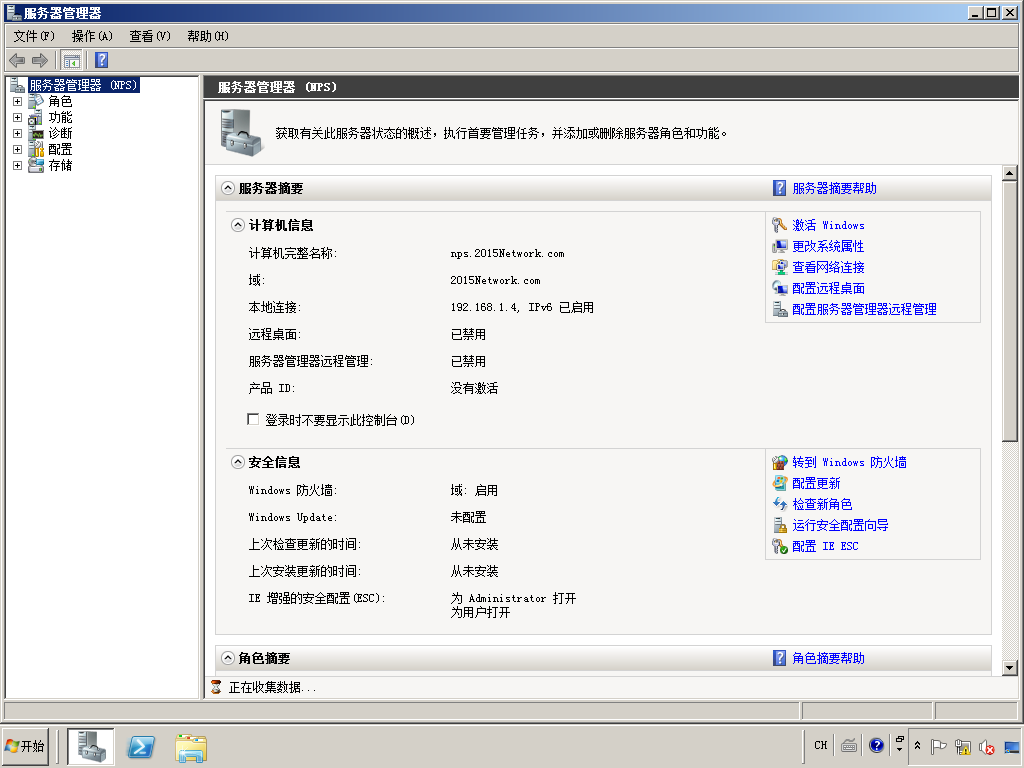This screenshot has height=768, width=1024.
Task: Click the 配置 node icon in tree
Action: pos(36,150)
